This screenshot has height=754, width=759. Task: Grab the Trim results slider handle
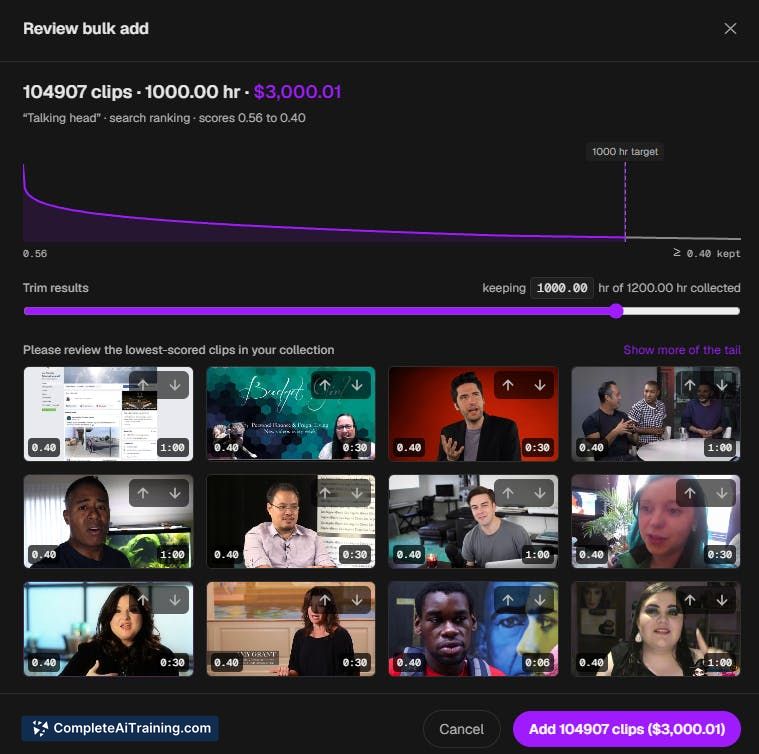click(616, 311)
